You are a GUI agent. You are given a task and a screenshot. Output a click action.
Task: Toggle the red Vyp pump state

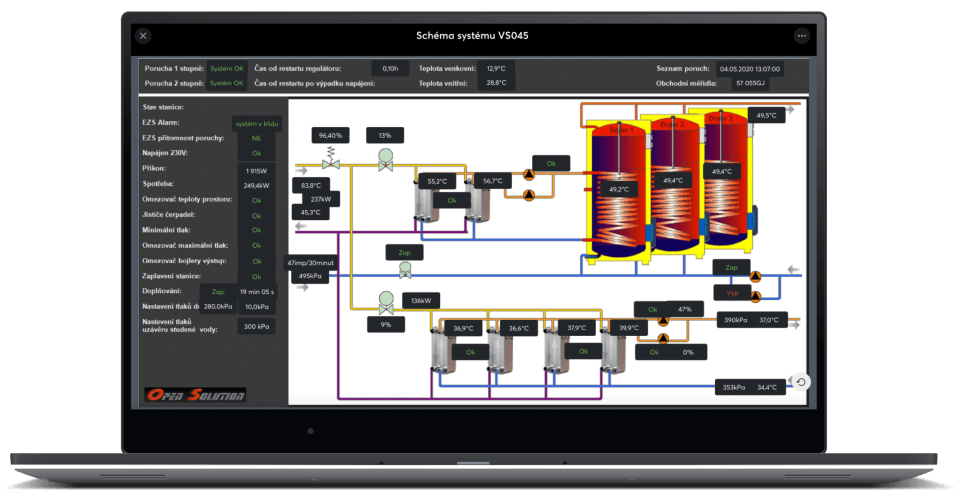(x=731, y=292)
